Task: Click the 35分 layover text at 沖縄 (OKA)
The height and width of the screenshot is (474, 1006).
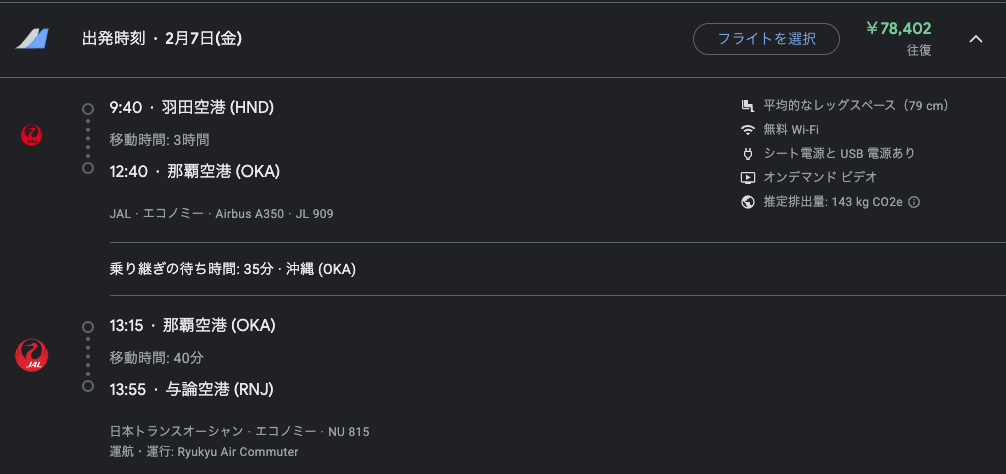Action: click(x=233, y=269)
